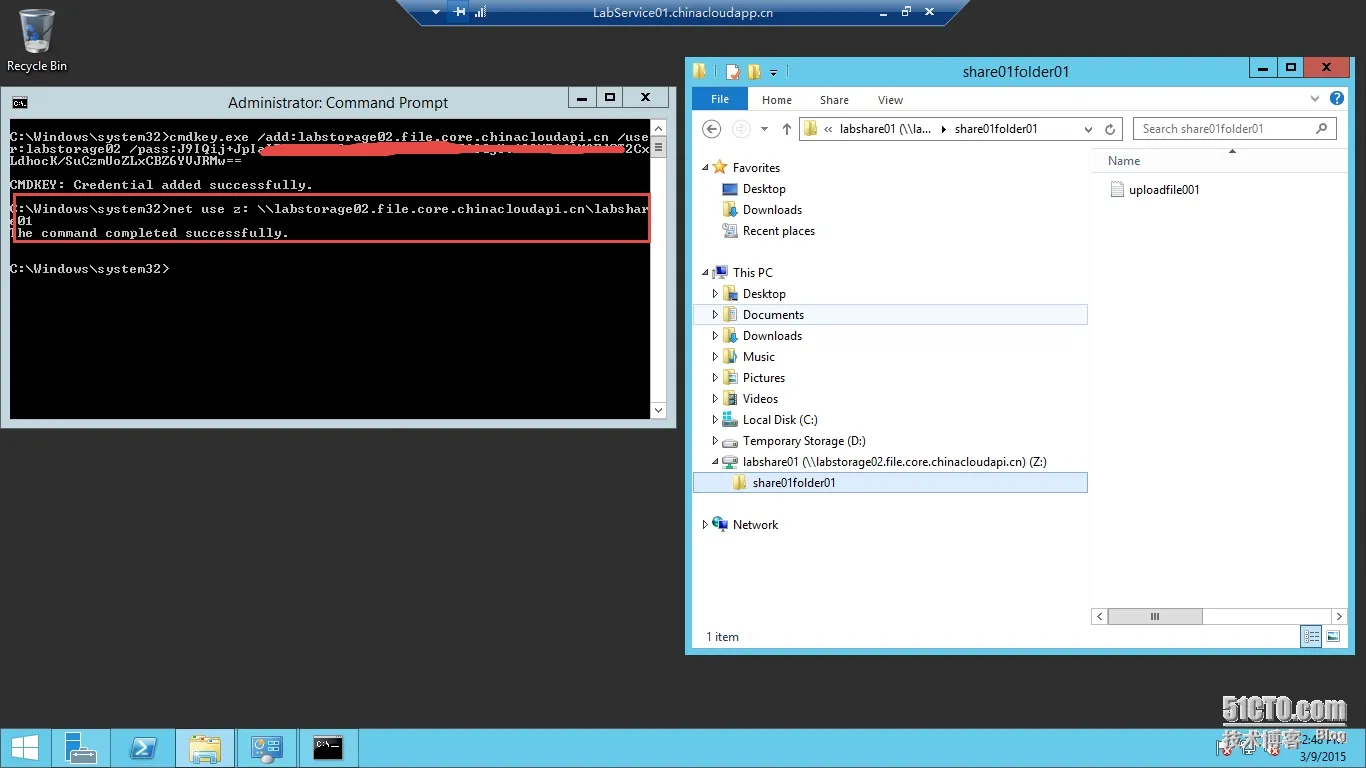Viewport: 1366px width, 768px height.
Task: Select Local Disk (C:)
Action: point(779,420)
